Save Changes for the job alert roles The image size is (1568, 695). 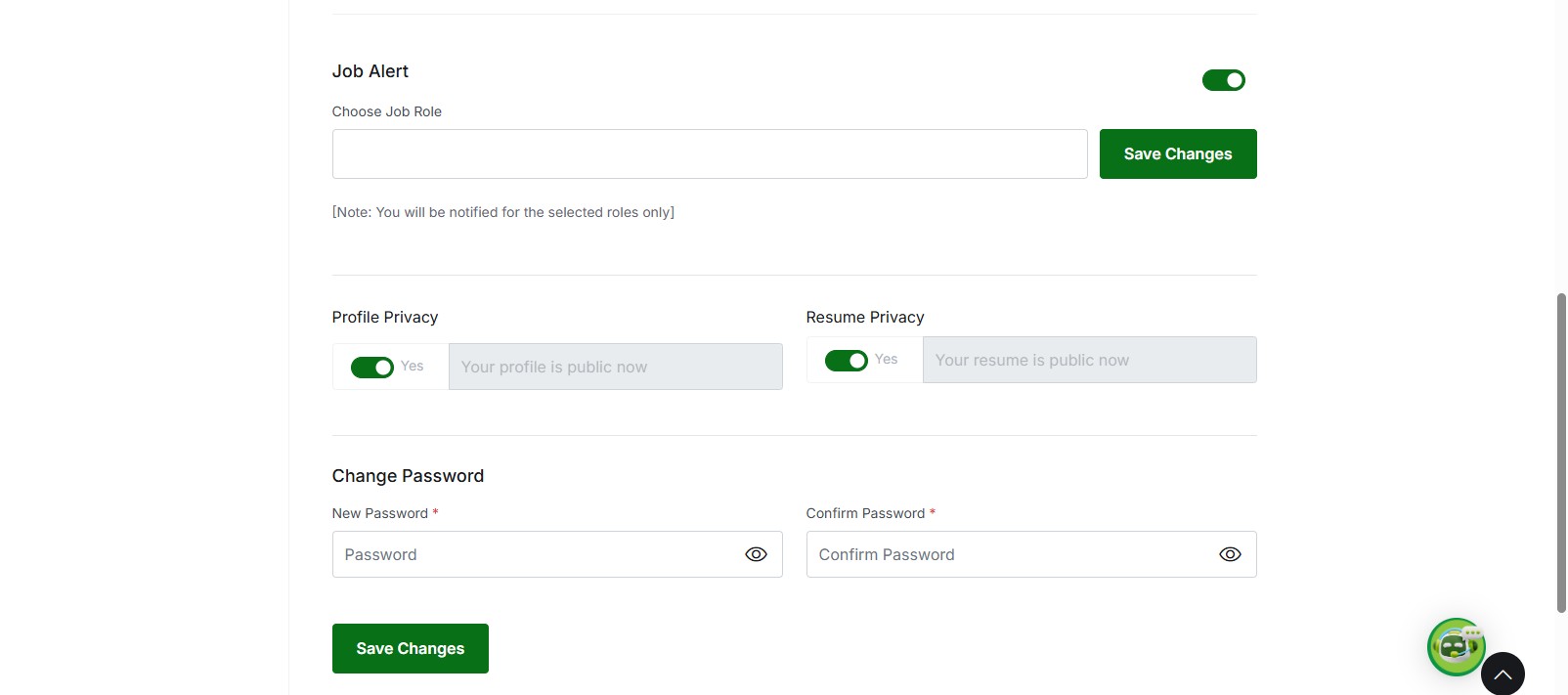[1177, 154]
